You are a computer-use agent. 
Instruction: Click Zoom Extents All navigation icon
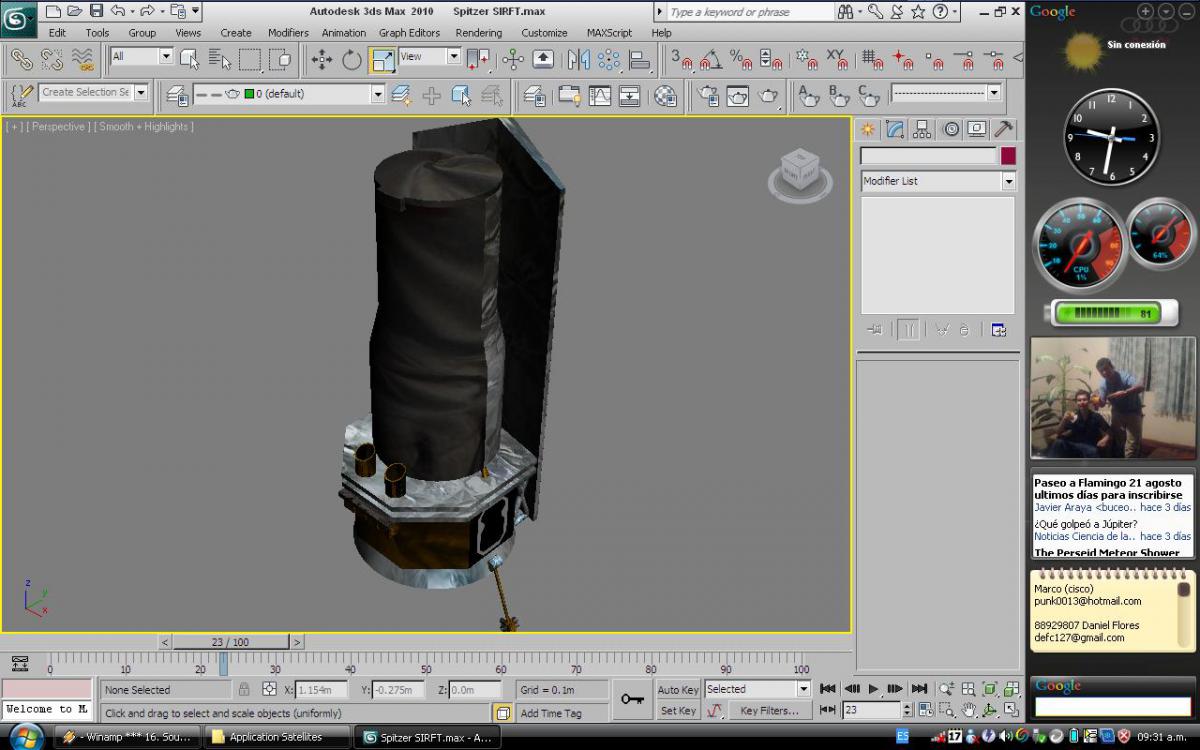[1011, 689]
